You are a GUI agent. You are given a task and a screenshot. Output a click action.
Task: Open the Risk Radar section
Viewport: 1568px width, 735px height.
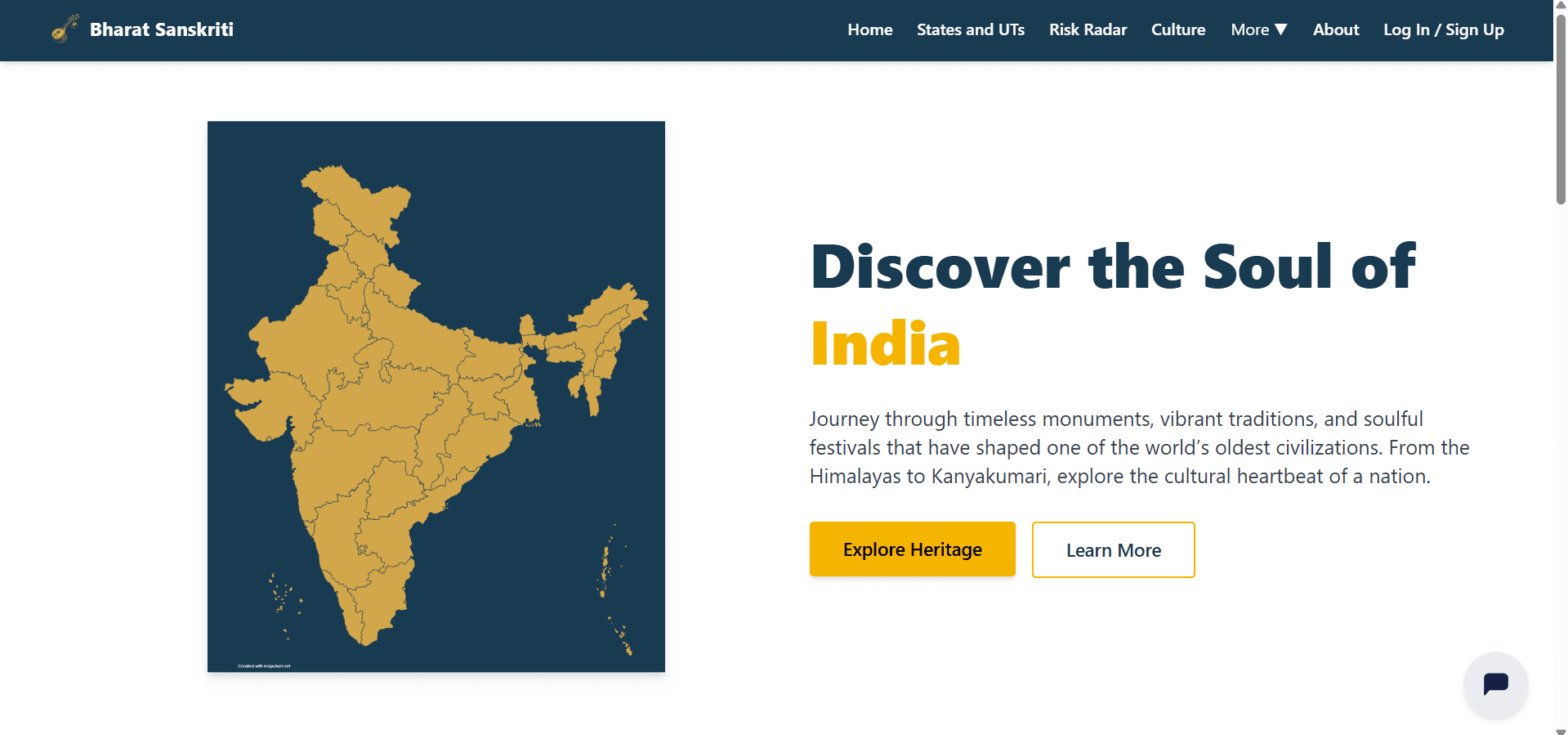1088,29
